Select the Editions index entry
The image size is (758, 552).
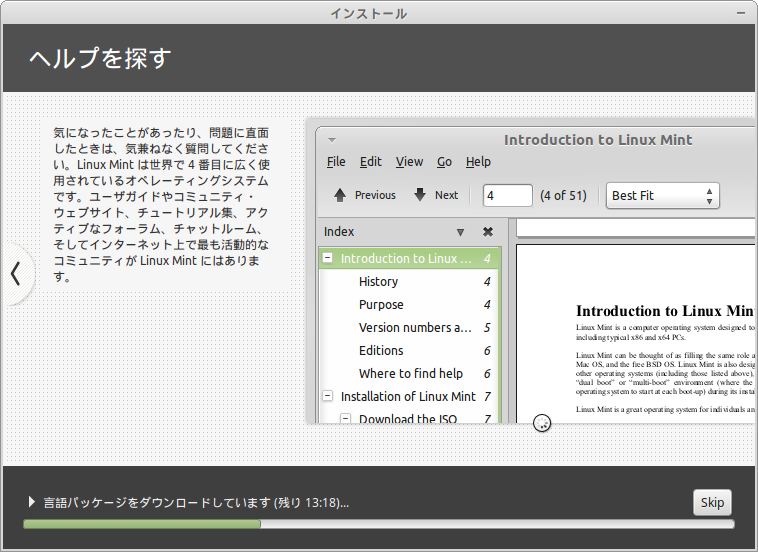(x=408, y=351)
